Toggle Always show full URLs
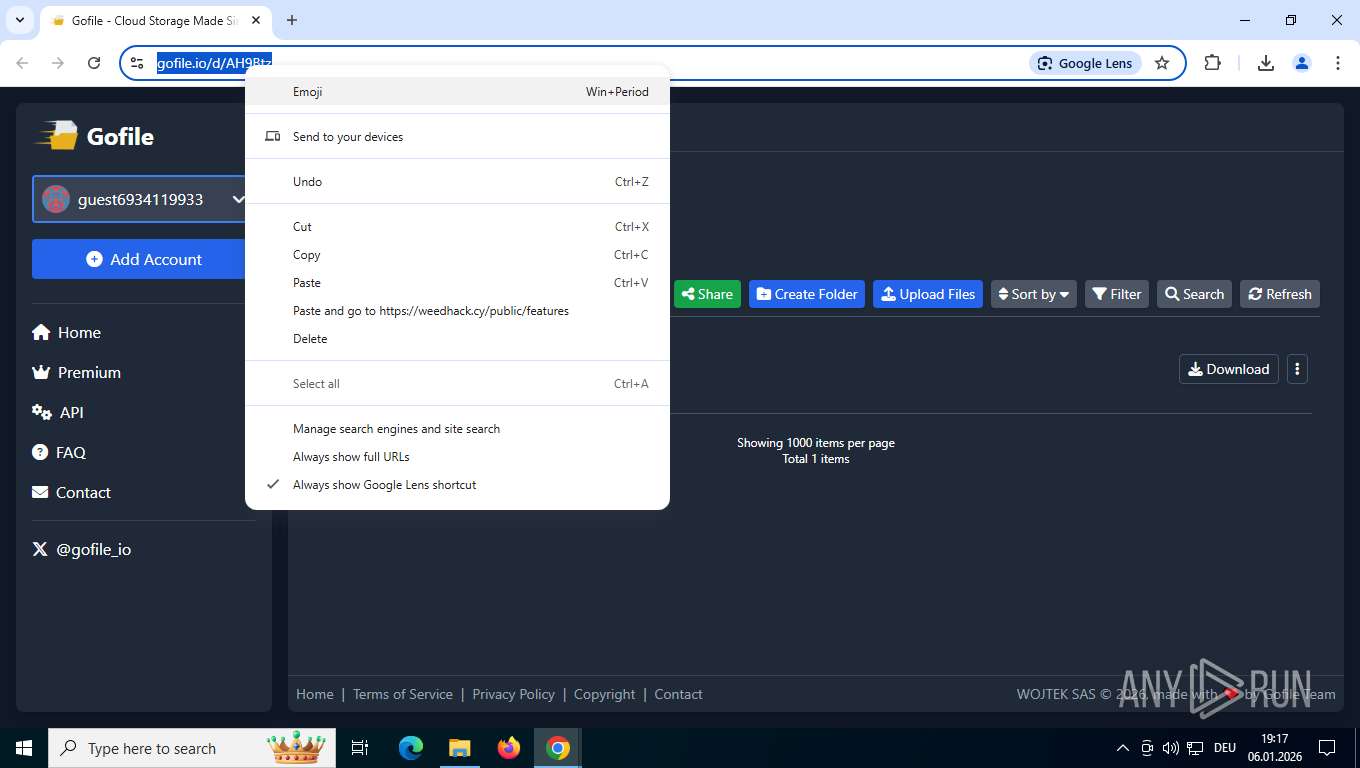Viewport: 1360px width, 768px height. 457,456
